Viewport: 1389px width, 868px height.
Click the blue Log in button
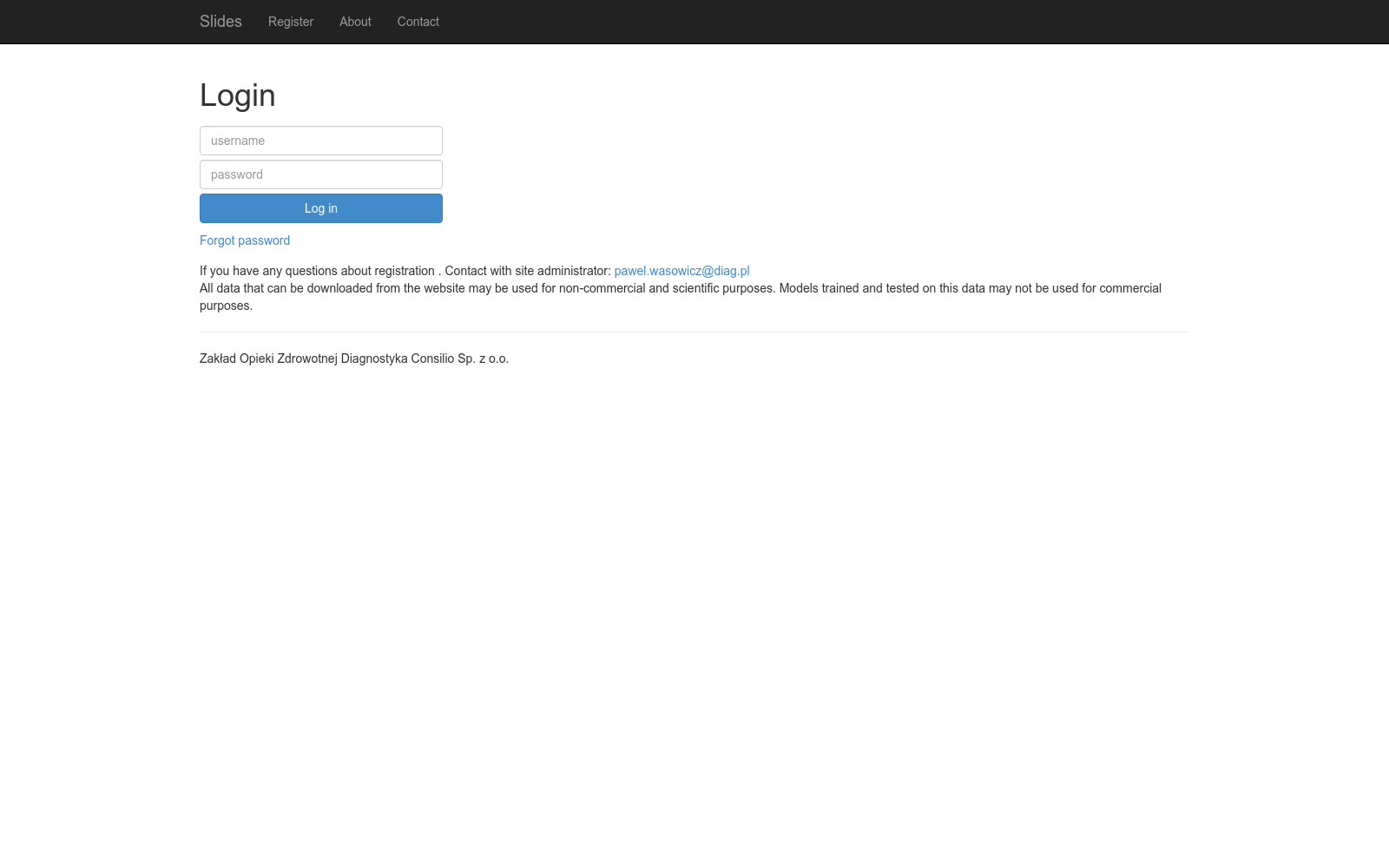point(321,208)
